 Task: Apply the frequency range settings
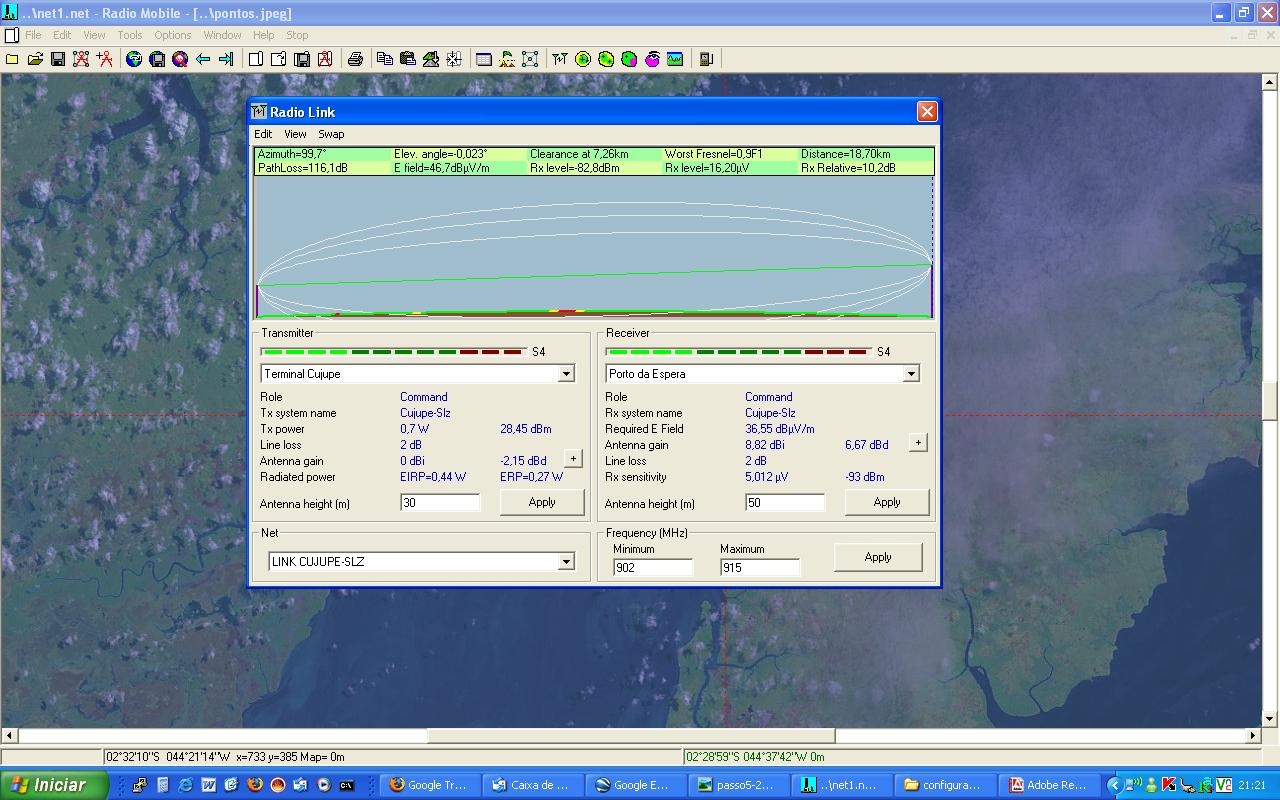coord(878,557)
